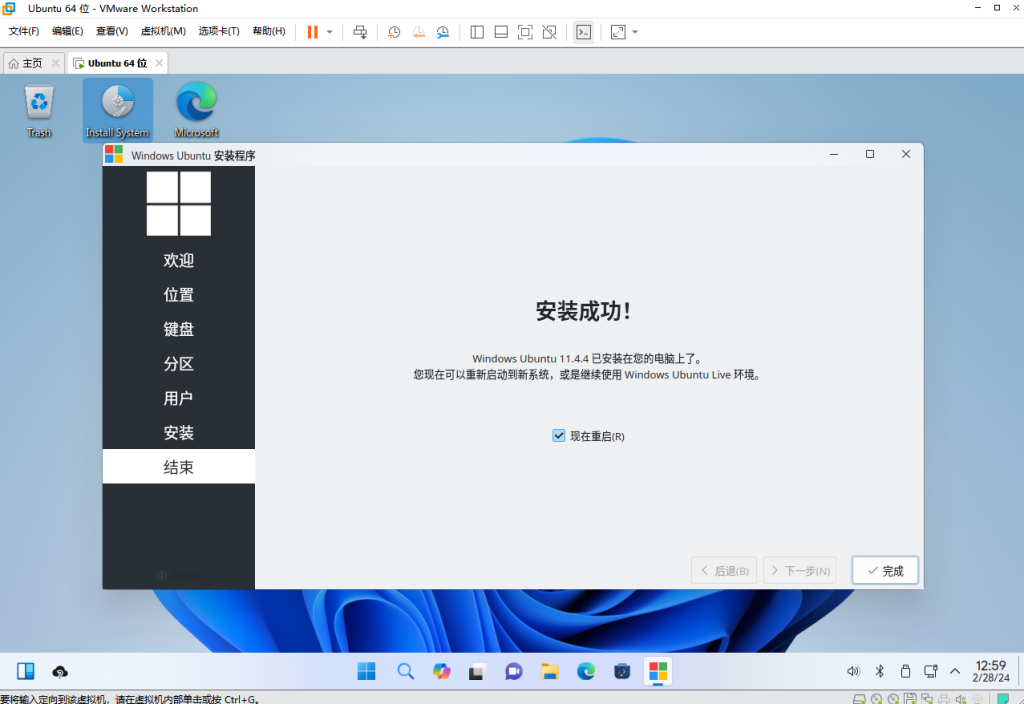Click the send Ctrl+Alt+Del toolbar icon
The image size is (1024, 704).
tap(360, 32)
